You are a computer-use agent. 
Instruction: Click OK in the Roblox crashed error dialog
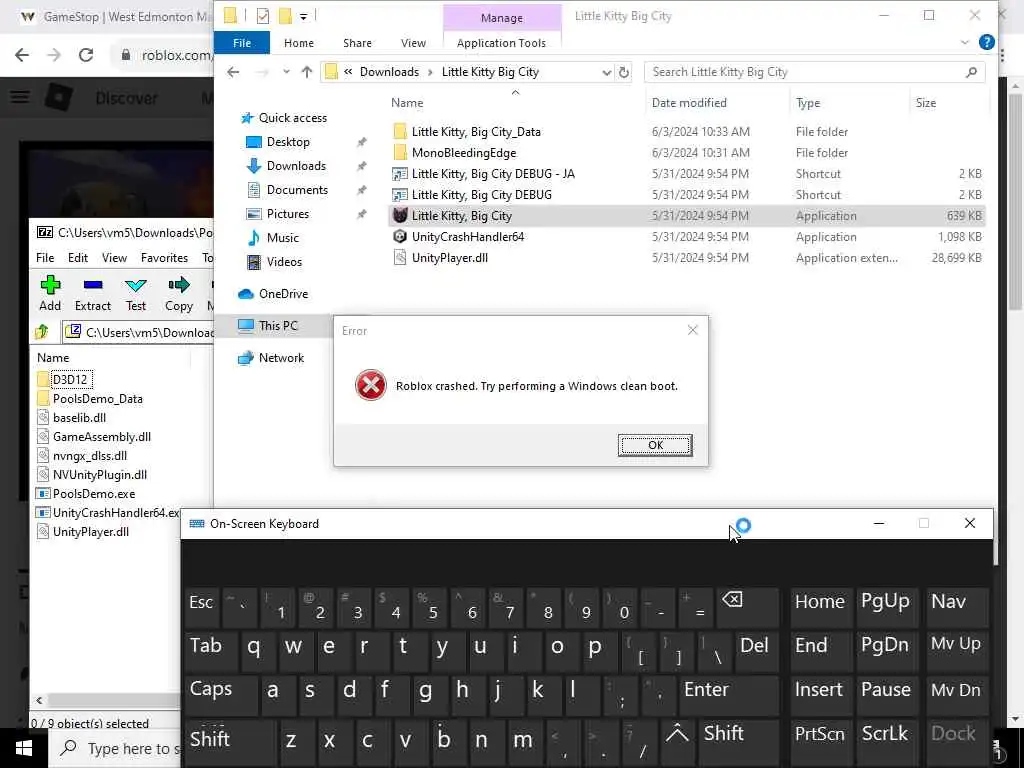click(x=655, y=445)
